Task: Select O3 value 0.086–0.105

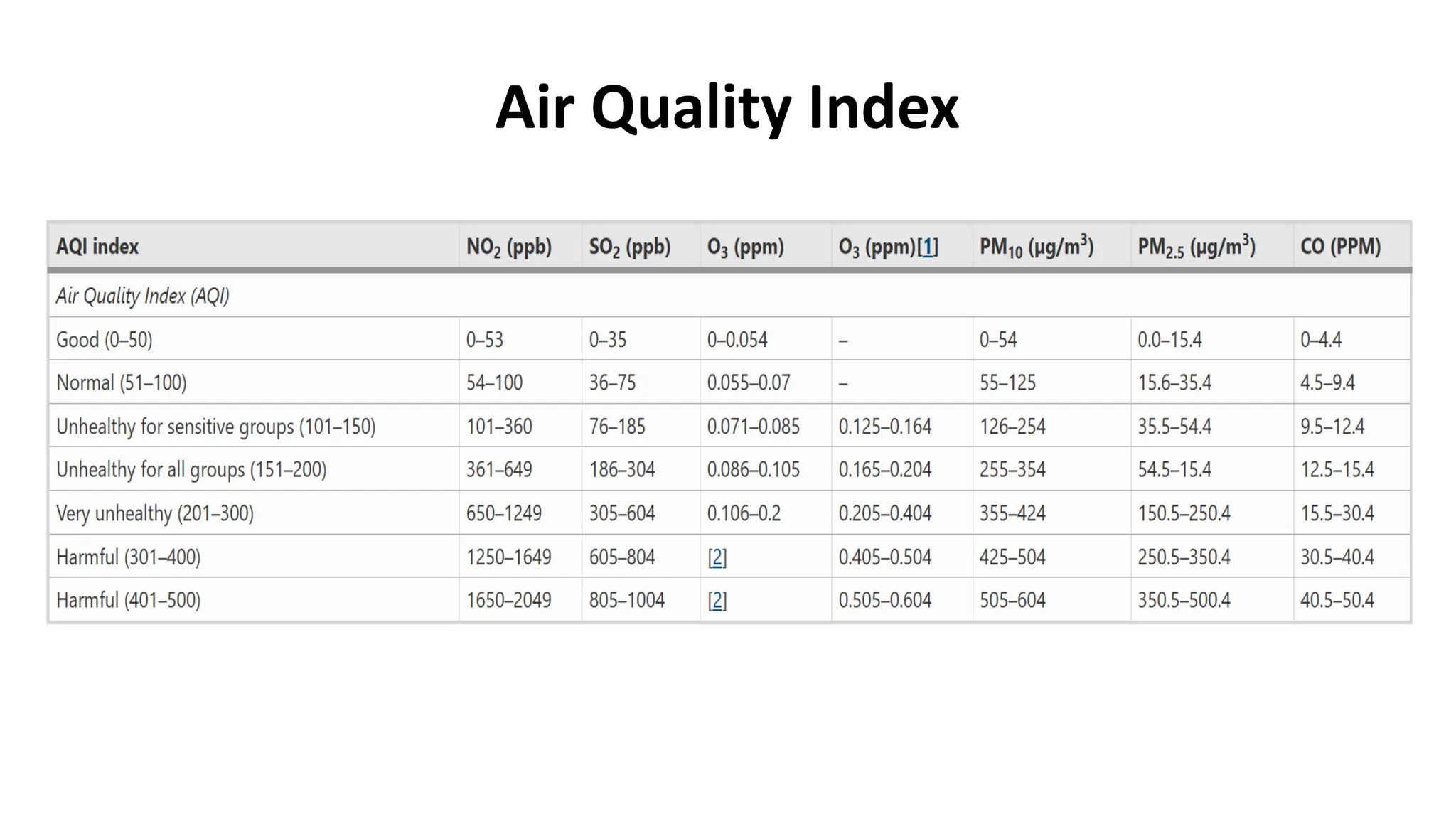Action: point(754,470)
